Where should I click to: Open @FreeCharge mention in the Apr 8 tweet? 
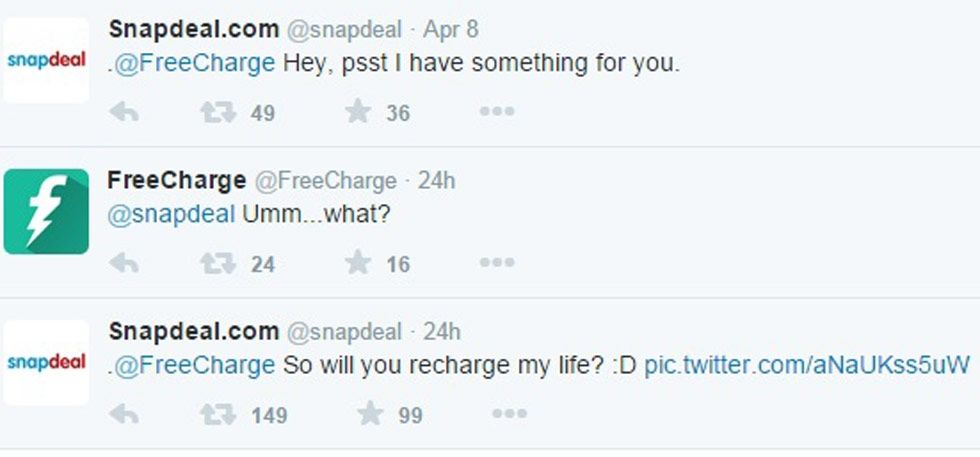click(194, 63)
